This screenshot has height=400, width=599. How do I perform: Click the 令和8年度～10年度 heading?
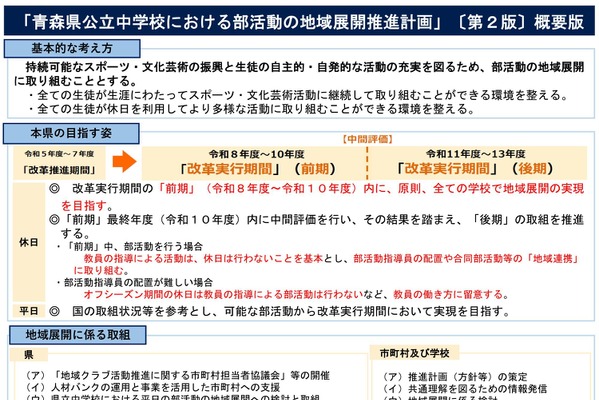pyautogui.click(x=257, y=154)
